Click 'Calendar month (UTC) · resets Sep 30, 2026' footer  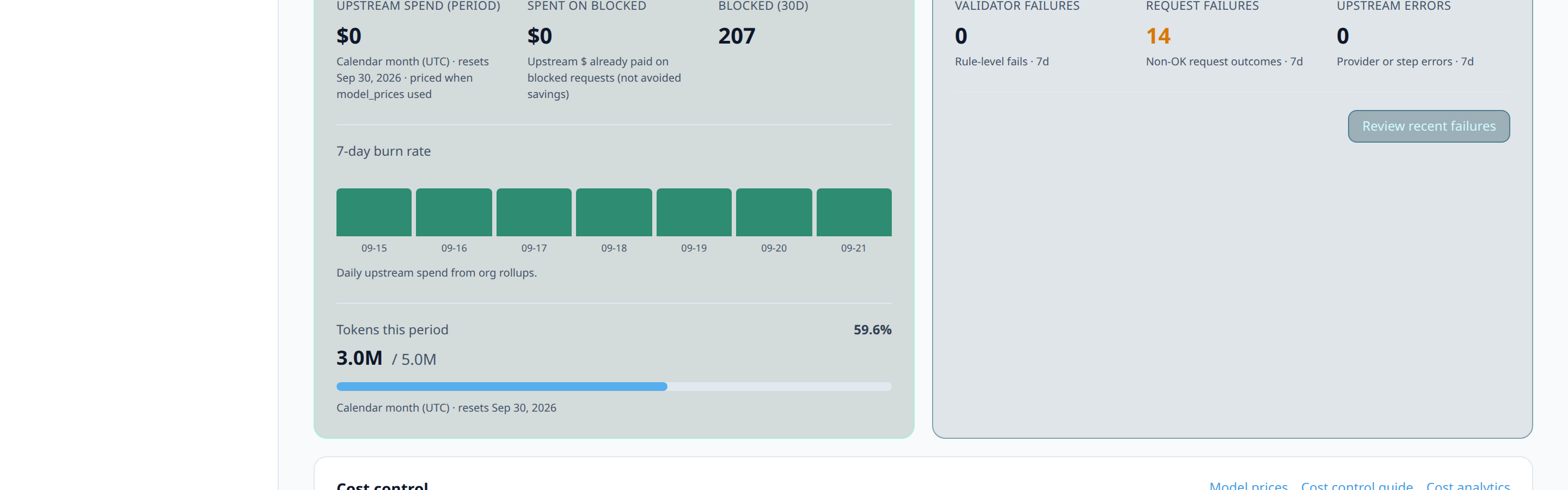pyautogui.click(x=446, y=408)
